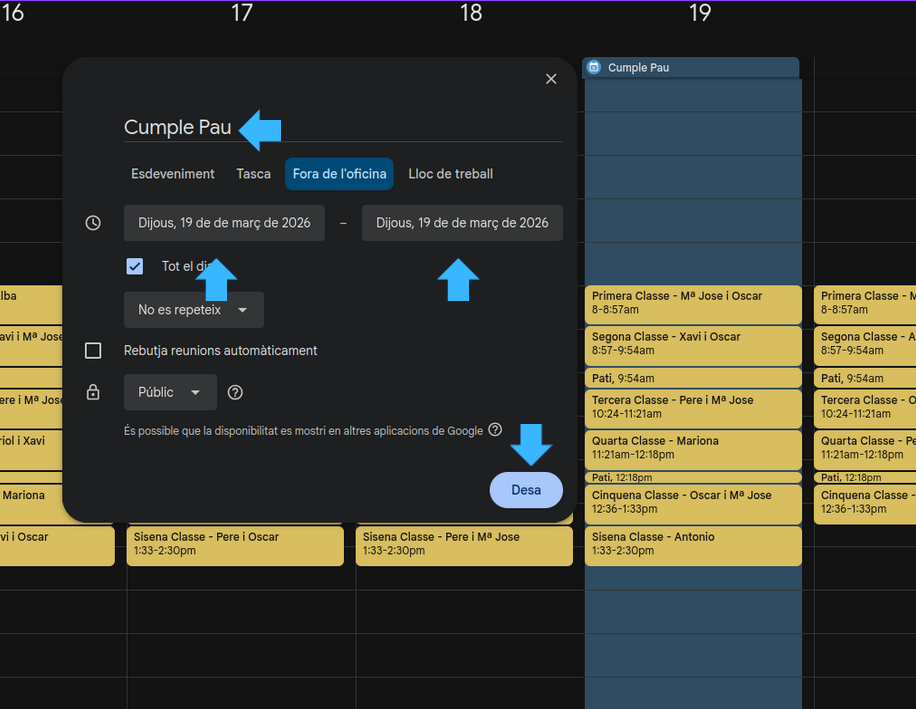This screenshot has height=709, width=916.
Task: Click the lock icon beside visibility
Action: click(93, 393)
